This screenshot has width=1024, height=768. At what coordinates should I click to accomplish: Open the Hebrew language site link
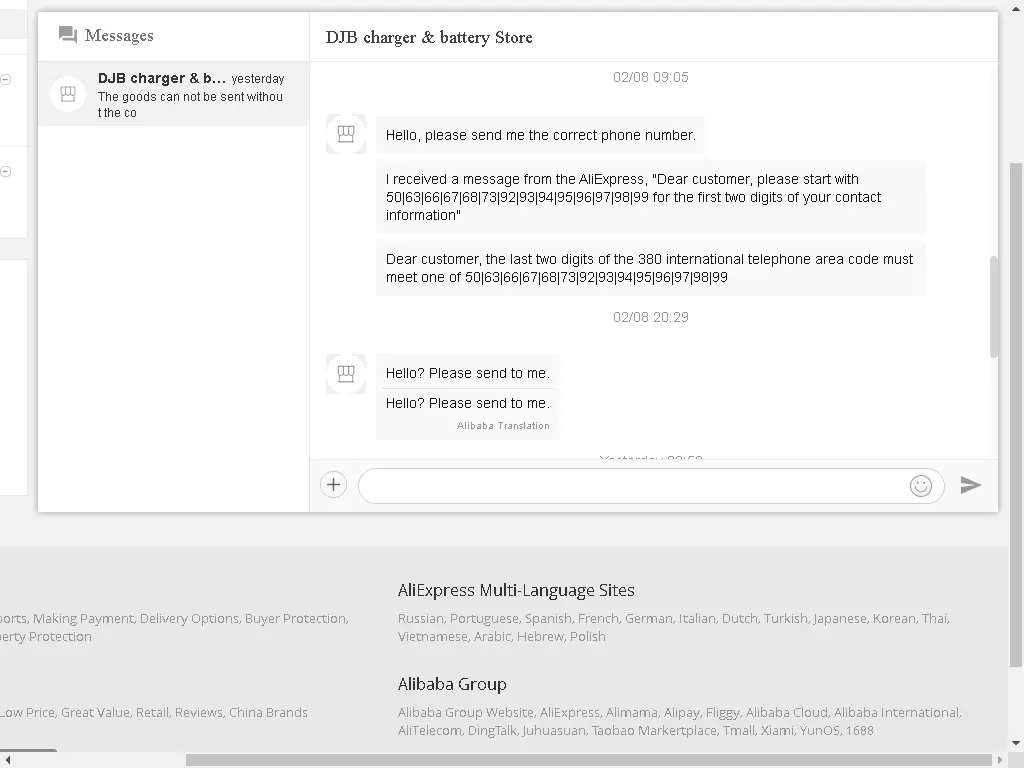pos(539,637)
